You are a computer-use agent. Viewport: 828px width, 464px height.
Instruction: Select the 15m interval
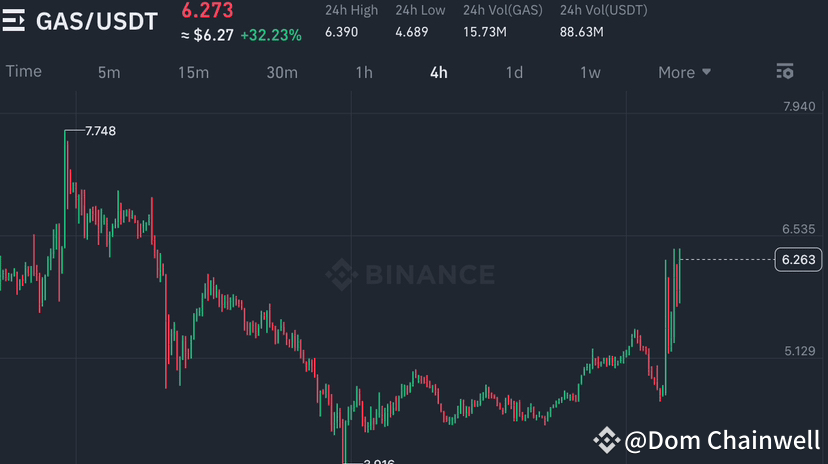(x=193, y=72)
